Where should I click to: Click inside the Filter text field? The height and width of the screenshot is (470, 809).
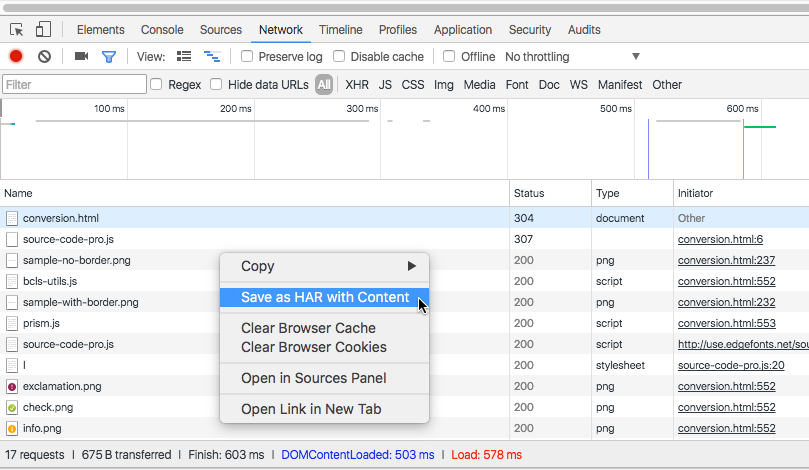pos(75,85)
